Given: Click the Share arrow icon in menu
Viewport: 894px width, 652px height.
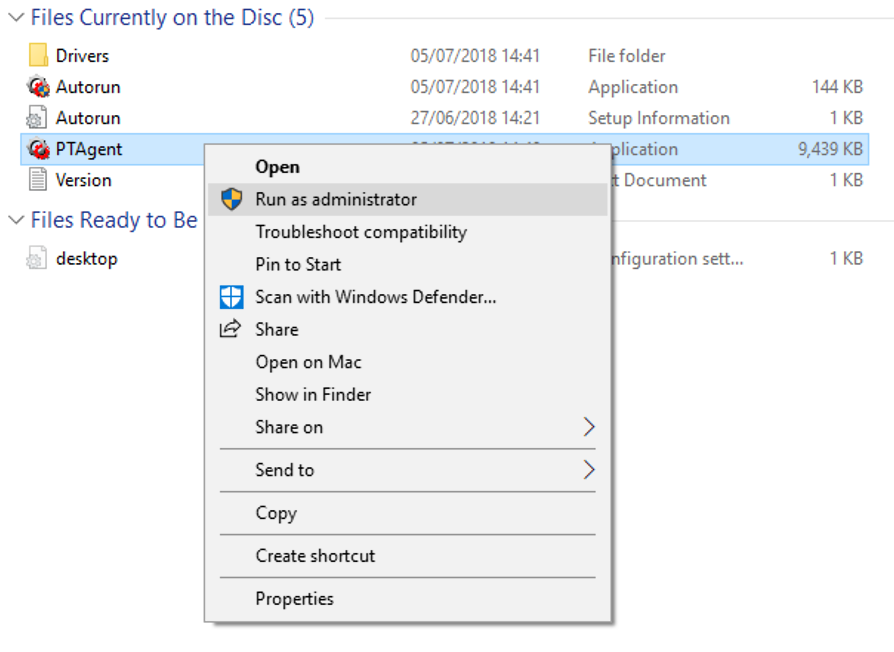Looking at the screenshot, I should point(231,329).
